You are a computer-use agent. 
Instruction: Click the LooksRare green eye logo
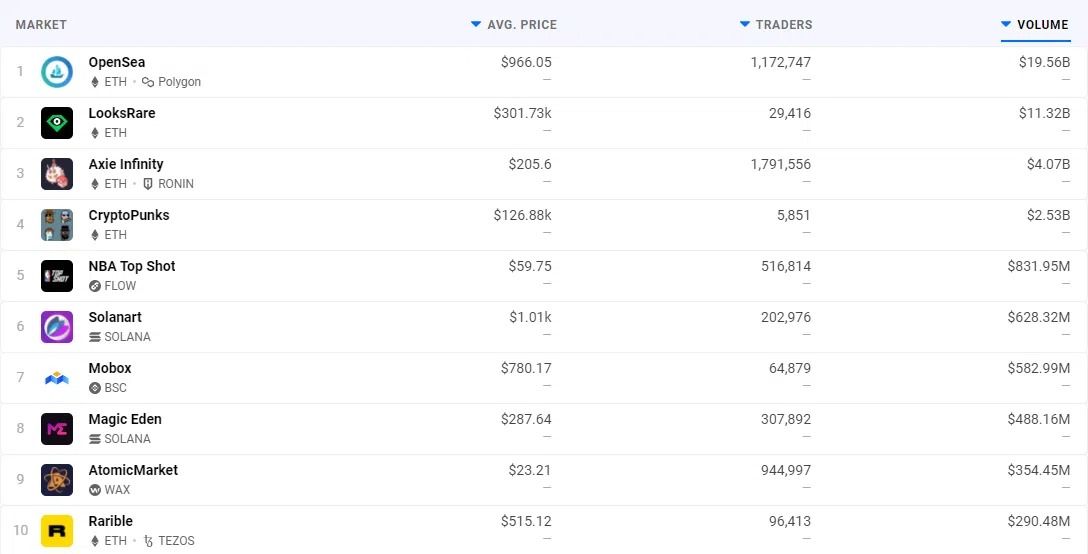point(57,123)
